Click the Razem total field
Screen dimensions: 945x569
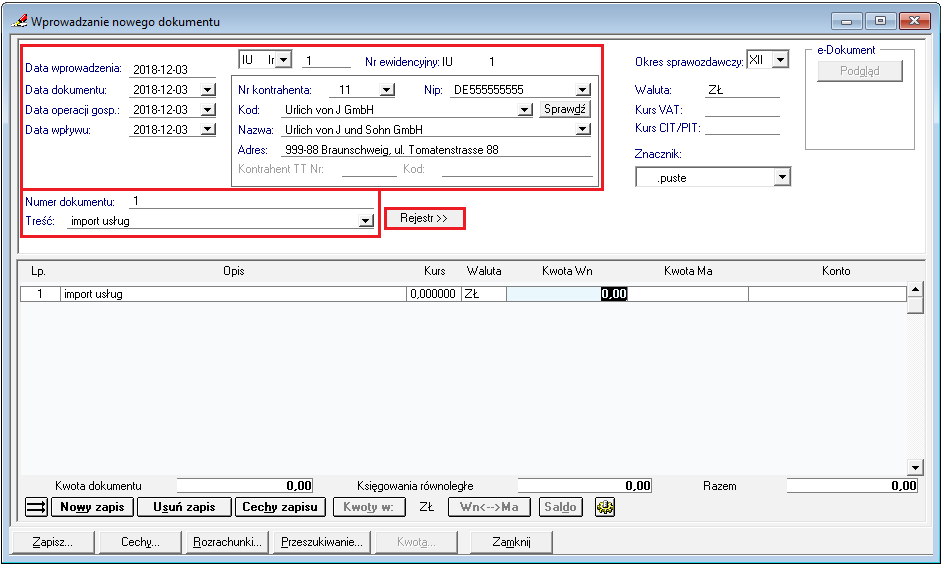tap(852, 486)
